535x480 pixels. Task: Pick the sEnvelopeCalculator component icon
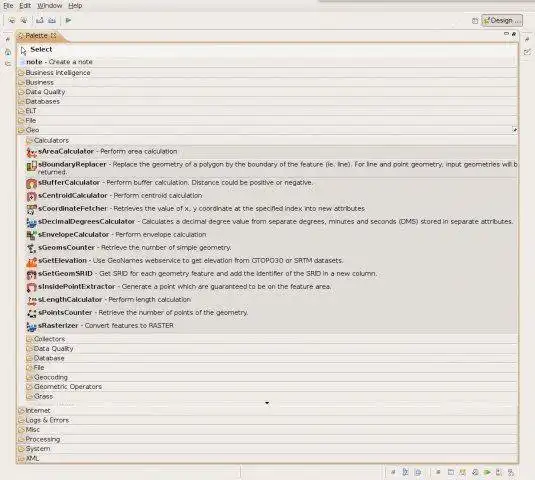31,235
